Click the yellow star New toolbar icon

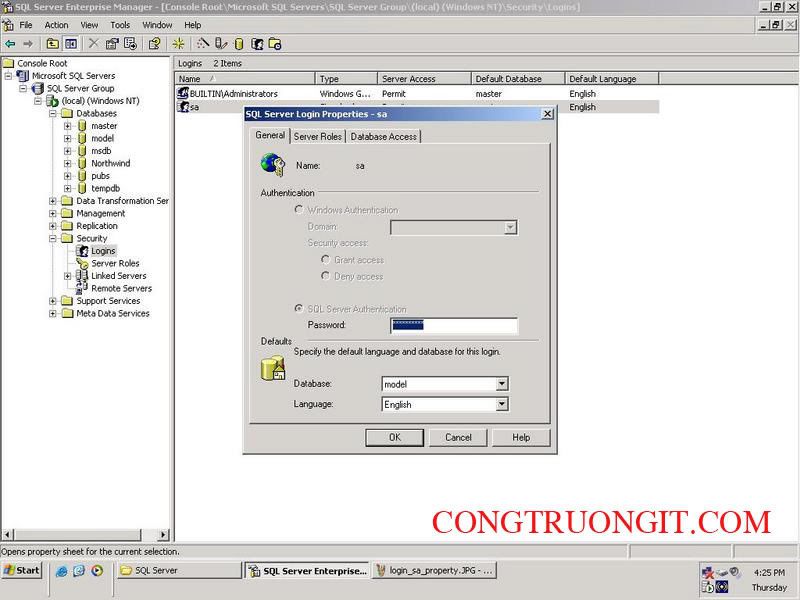(178, 44)
